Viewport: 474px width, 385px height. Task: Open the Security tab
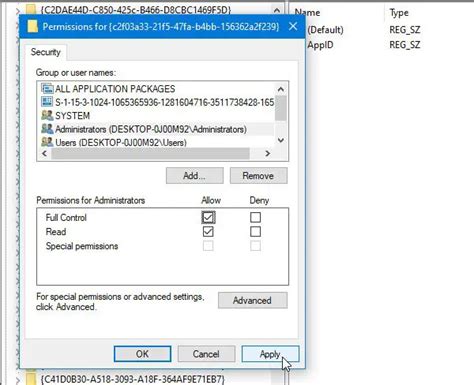[46, 52]
